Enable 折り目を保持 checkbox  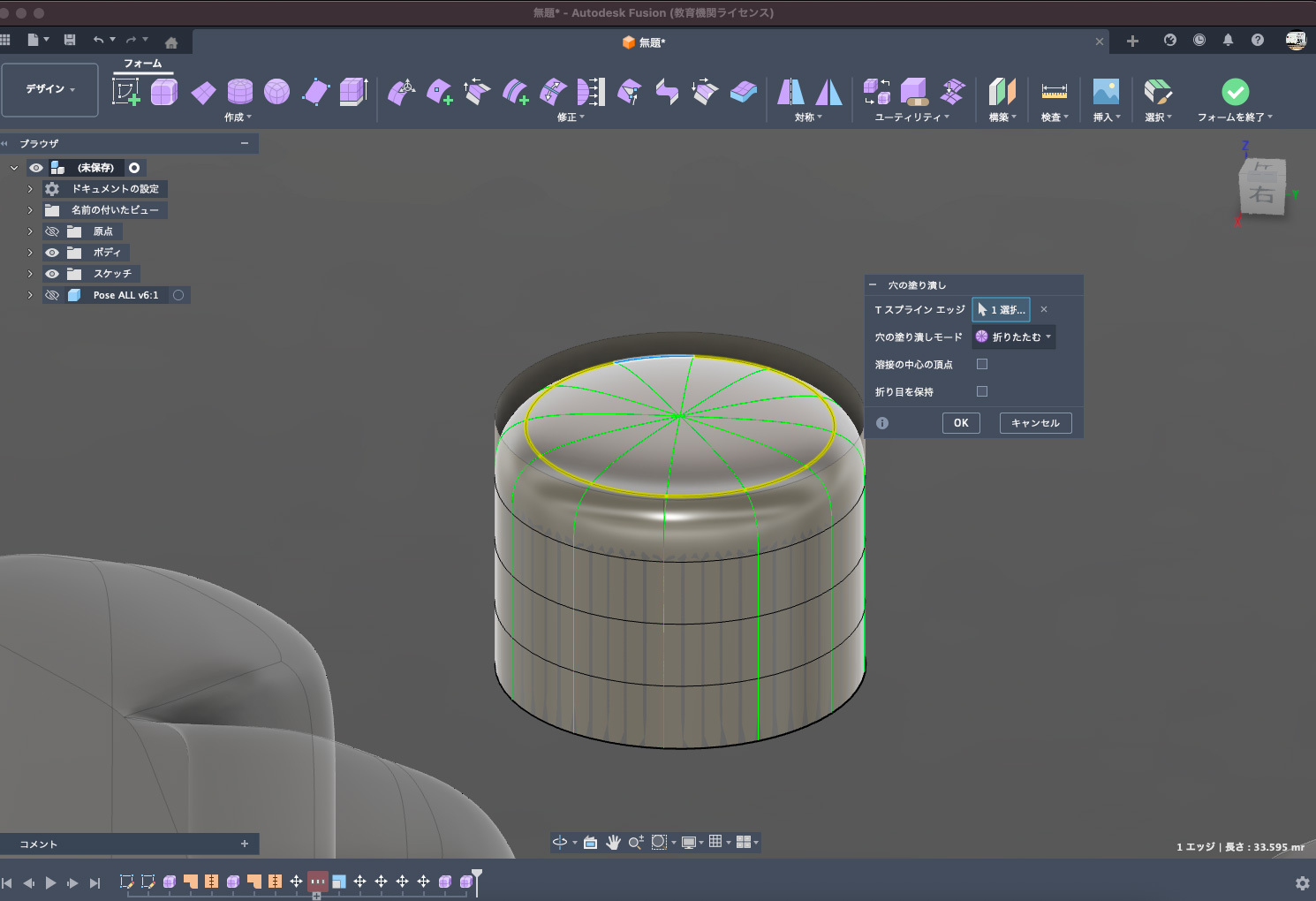pos(982,391)
